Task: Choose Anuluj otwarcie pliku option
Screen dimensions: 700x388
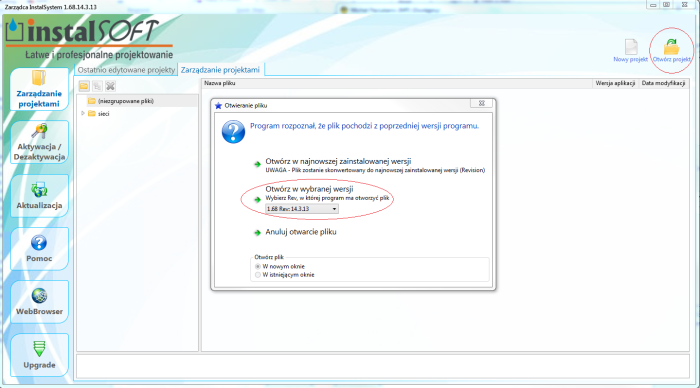Action: pos(301,232)
